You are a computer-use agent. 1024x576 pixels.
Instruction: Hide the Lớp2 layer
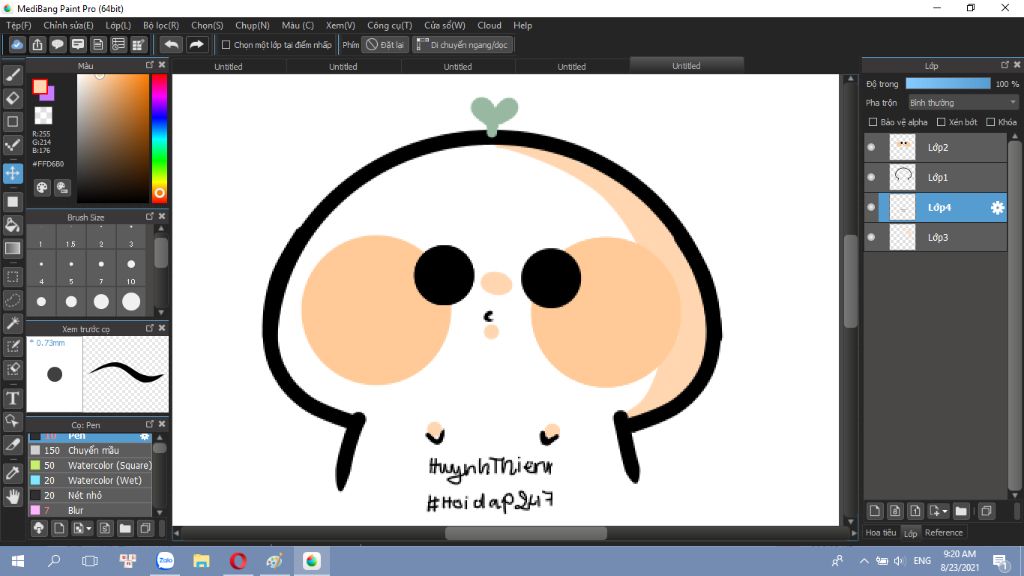(871, 148)
